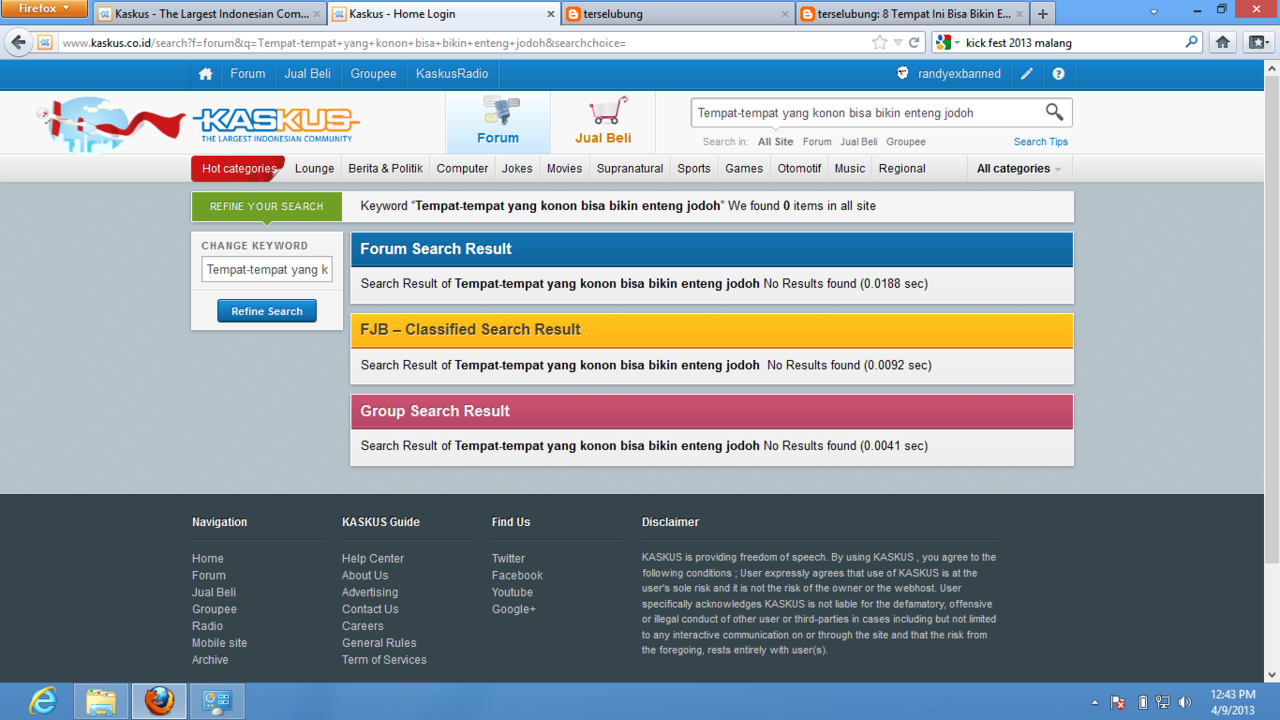Switch to Kaskus - The Largest Indonesian Community tab

coord(210,14)
